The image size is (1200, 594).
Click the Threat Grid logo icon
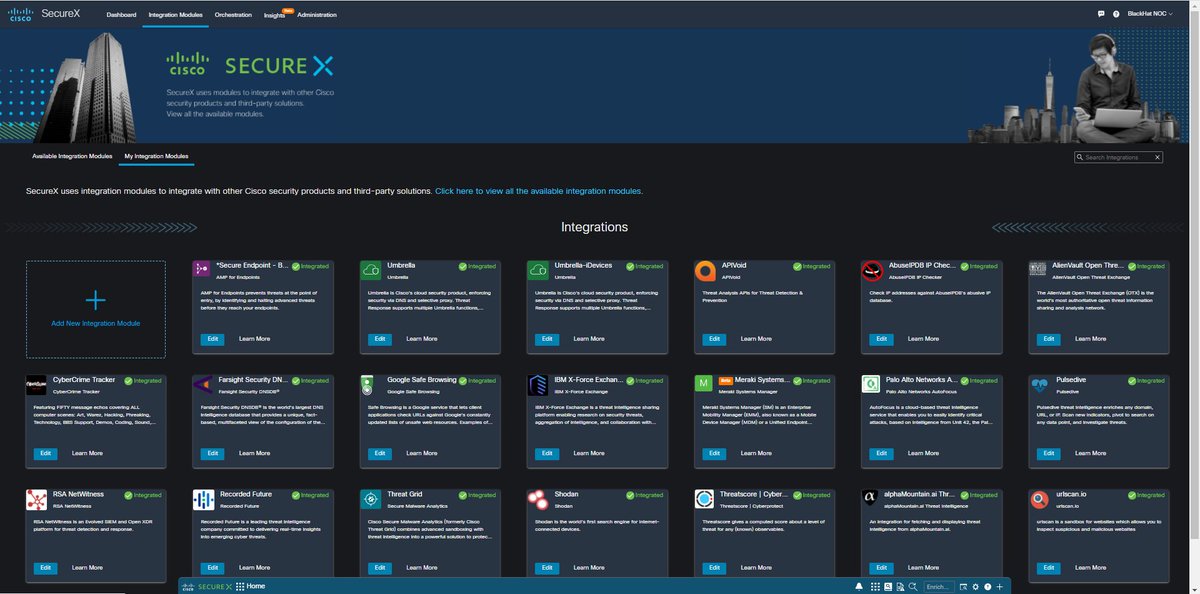pyautogui.click(x=369, y=498)
